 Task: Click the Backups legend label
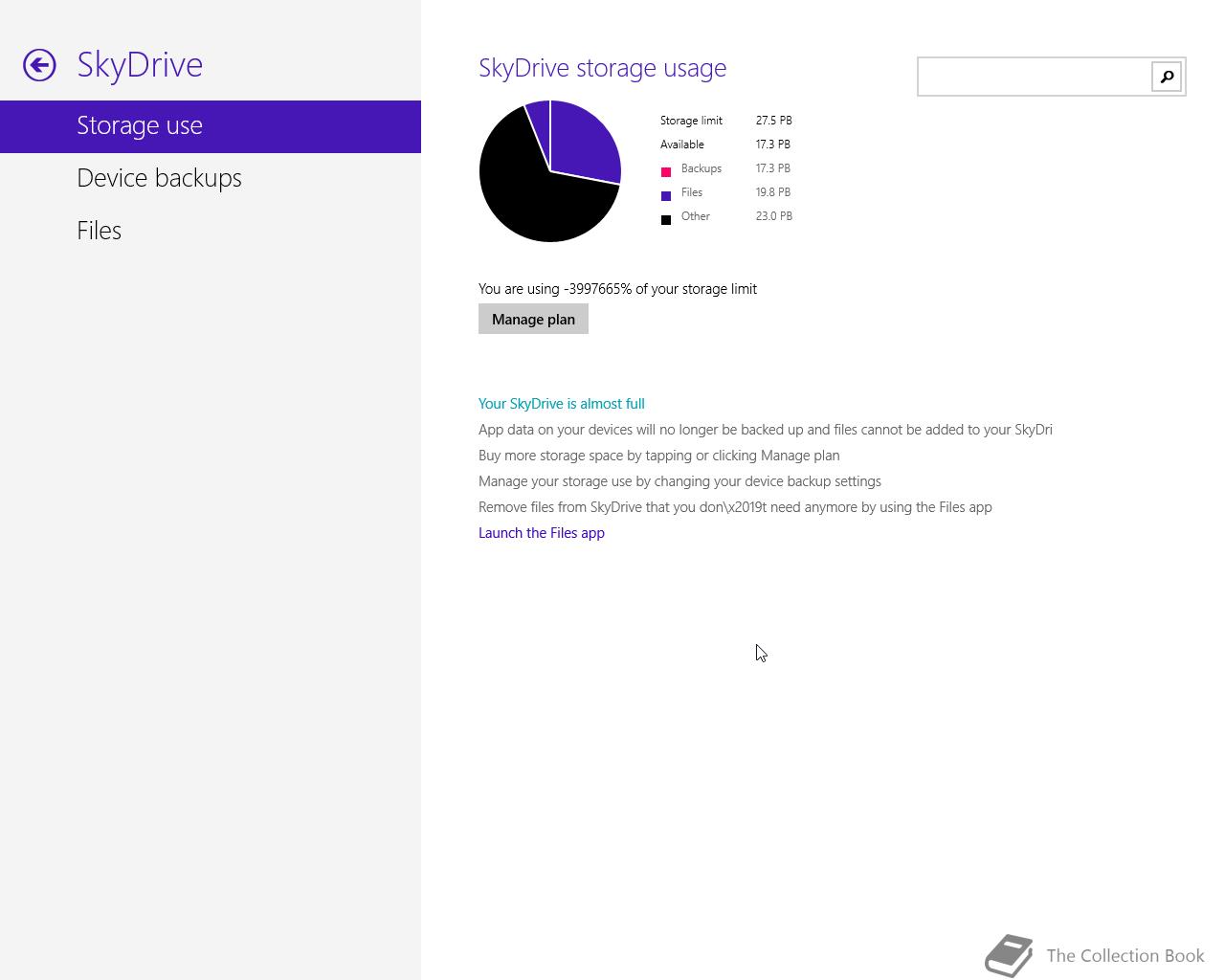click(702, 168)
